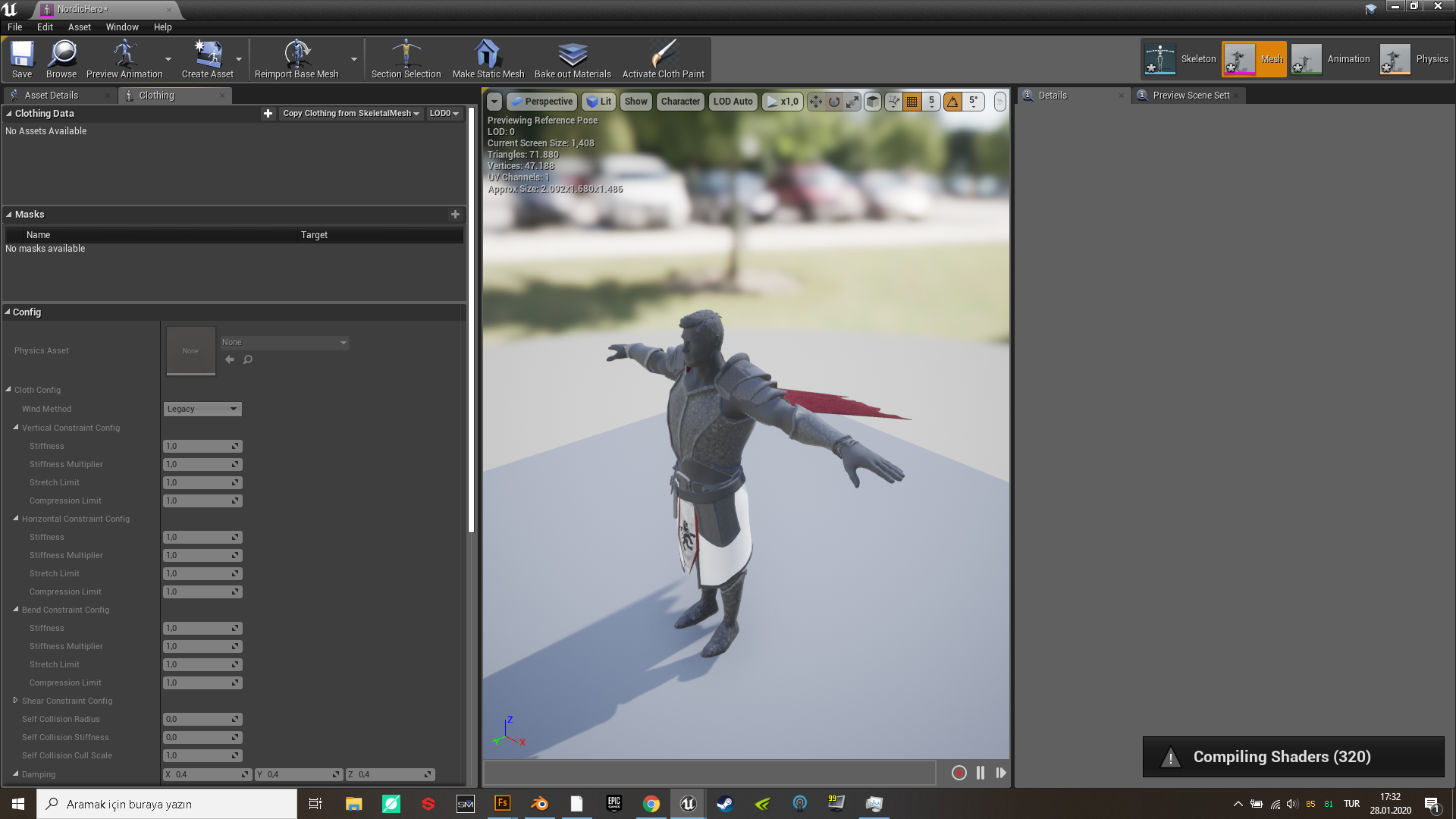Image resolution: width=1456 pixels, height=819 pixels.
Task: Toggle grid snapping in viewport
Action: point(912,102)
